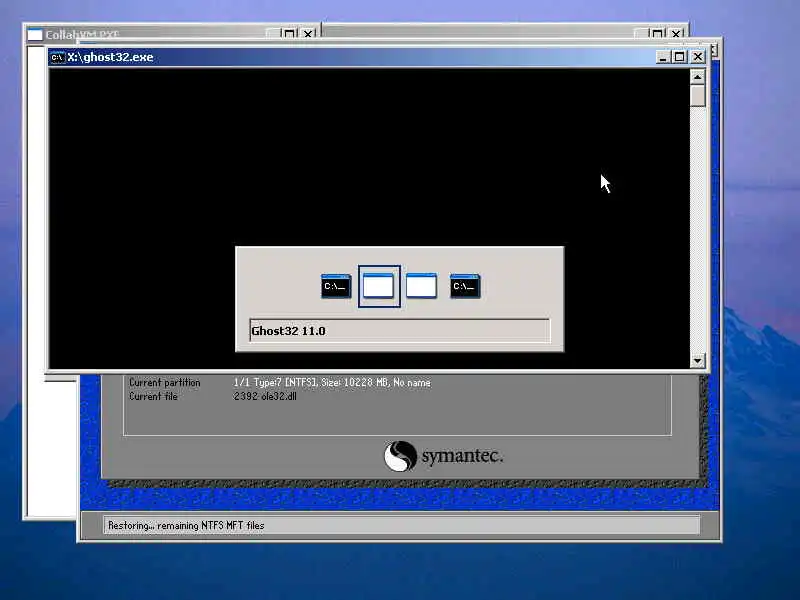Close the ghost32.exe console window
This screenshot has height=600, width=800.
click(x=697, y=57)
